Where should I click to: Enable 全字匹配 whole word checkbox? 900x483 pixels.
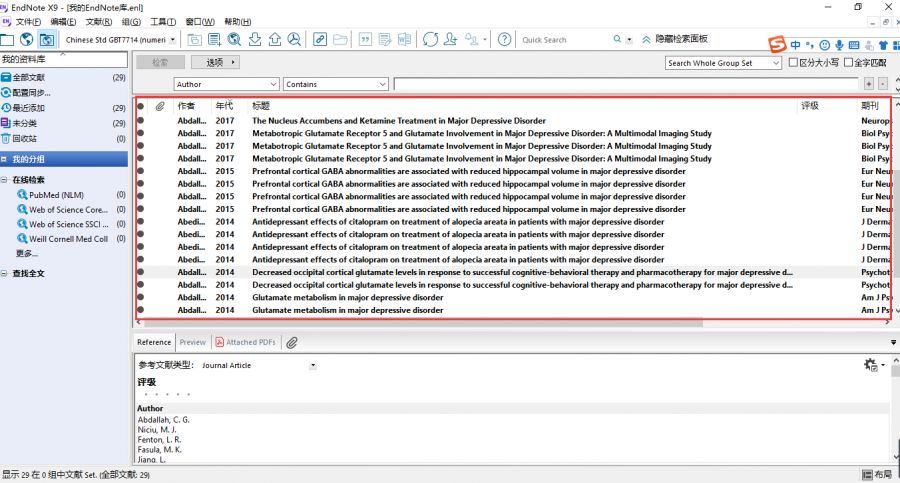pyautogui.click(x=848, y=62)
